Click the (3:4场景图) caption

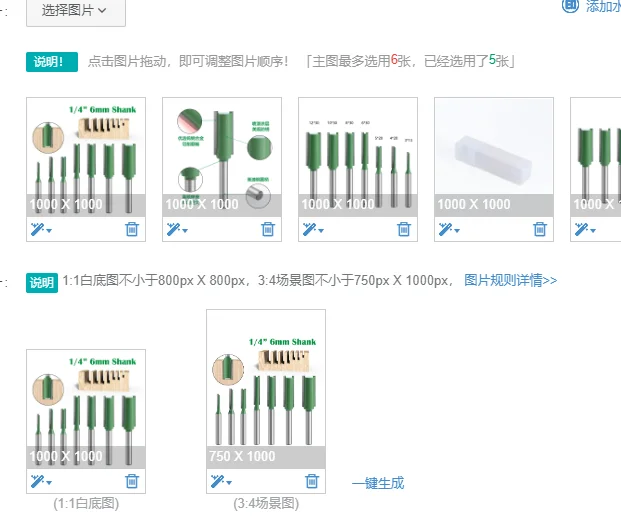tap(266, 504)
